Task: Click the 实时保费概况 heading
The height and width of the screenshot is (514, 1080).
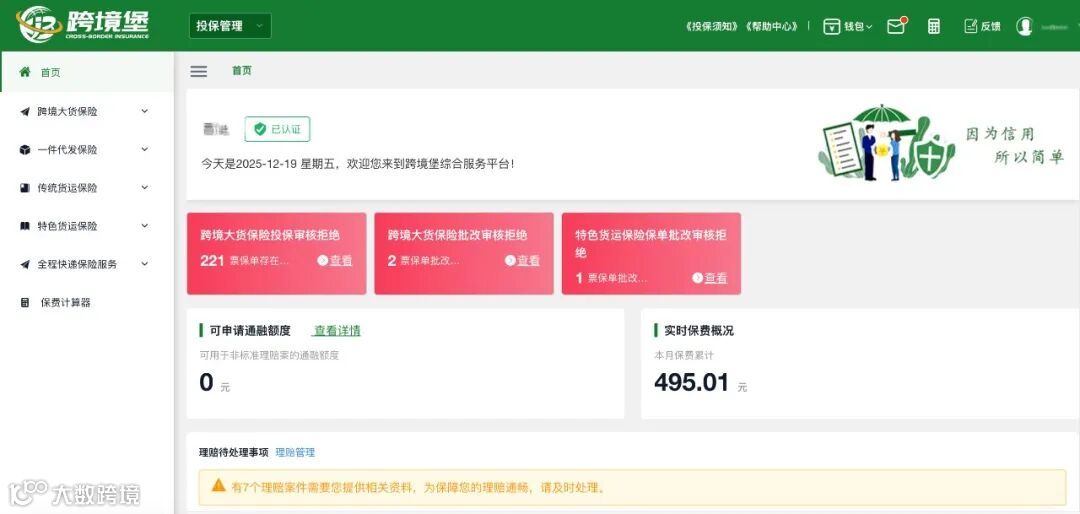Action: point(699,331)
